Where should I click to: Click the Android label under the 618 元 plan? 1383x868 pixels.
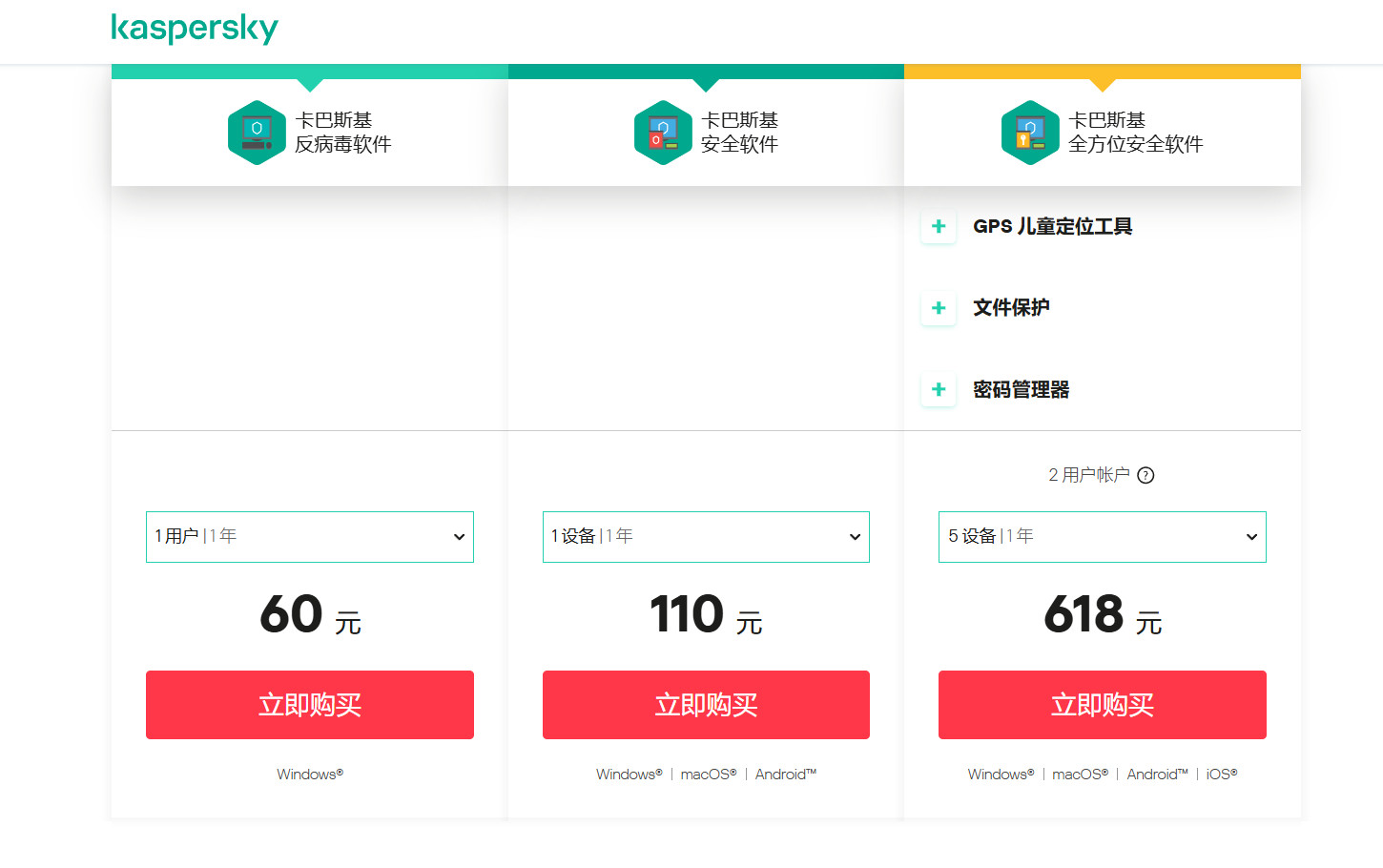point(1158,775)
